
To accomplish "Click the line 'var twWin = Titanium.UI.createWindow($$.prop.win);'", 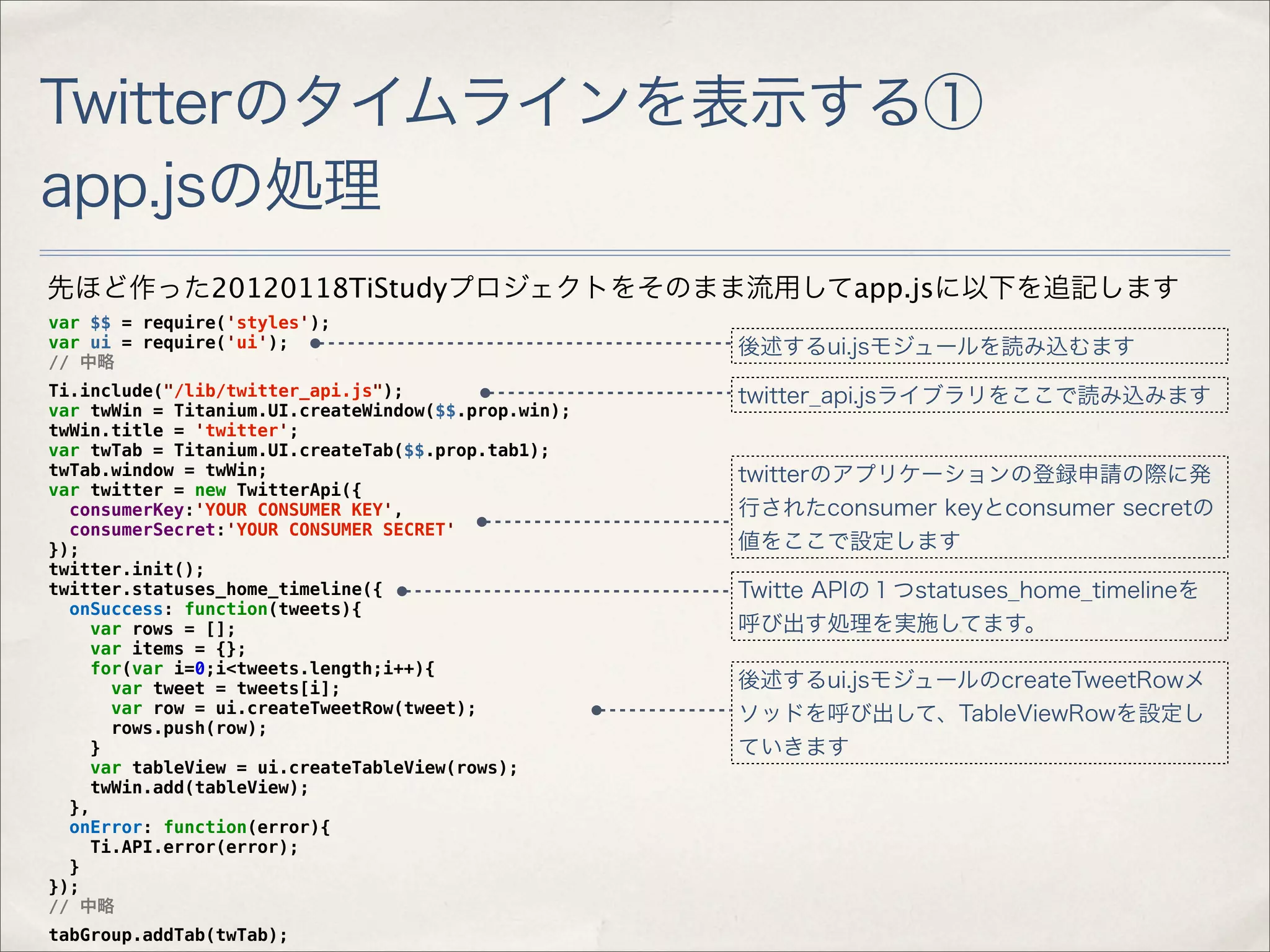I will (309, 411).
